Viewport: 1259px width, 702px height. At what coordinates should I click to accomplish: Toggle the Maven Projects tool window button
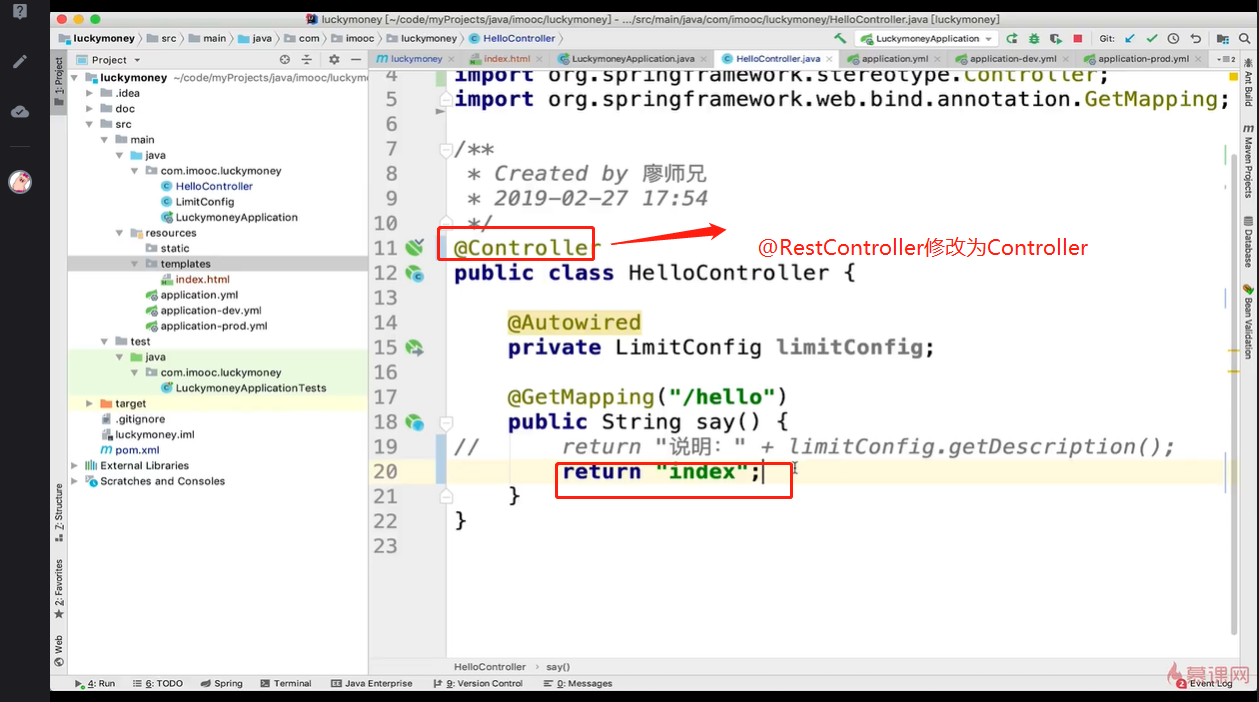click(1248, 160)
